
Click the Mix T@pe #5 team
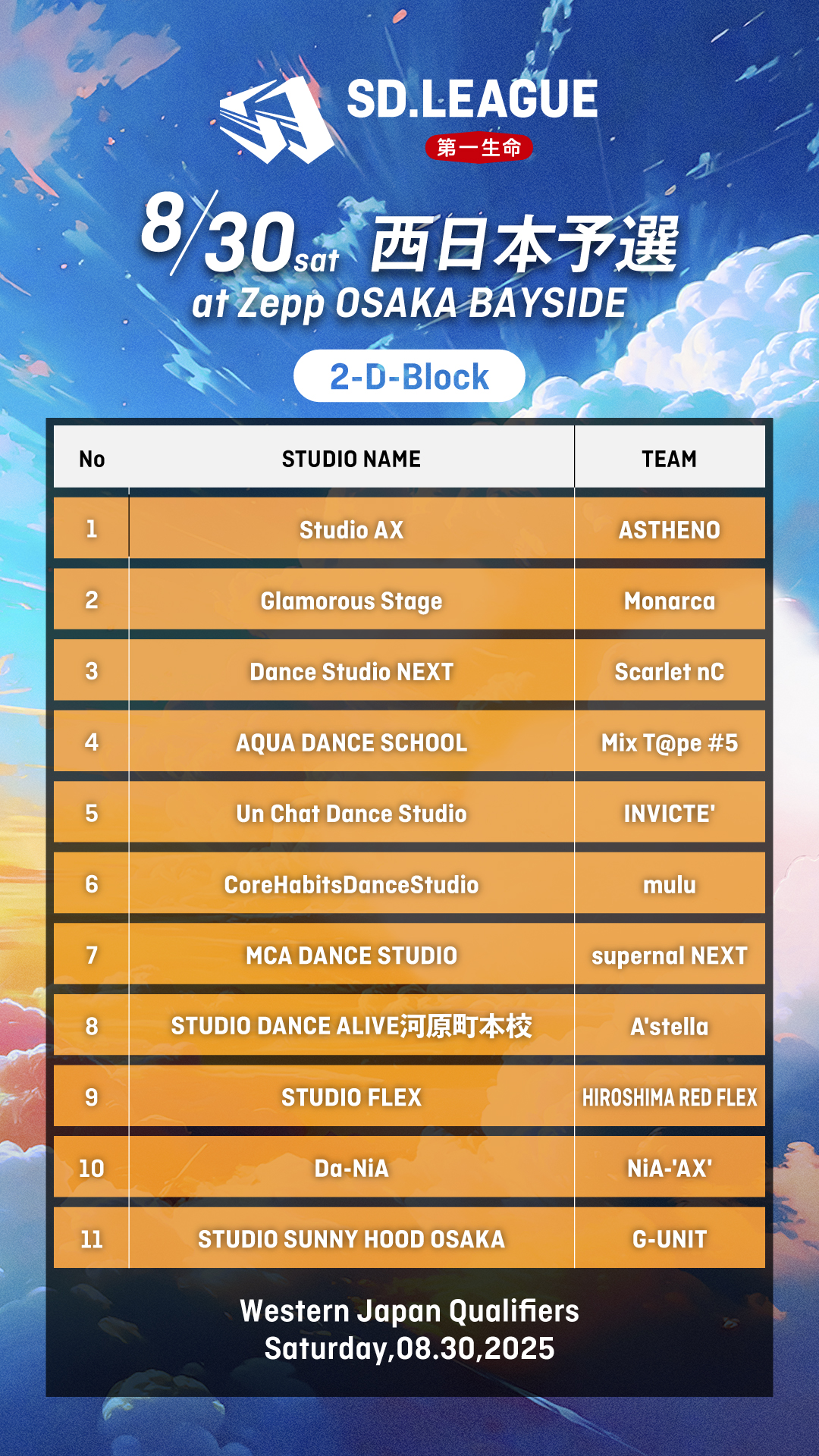coord(669,742)
